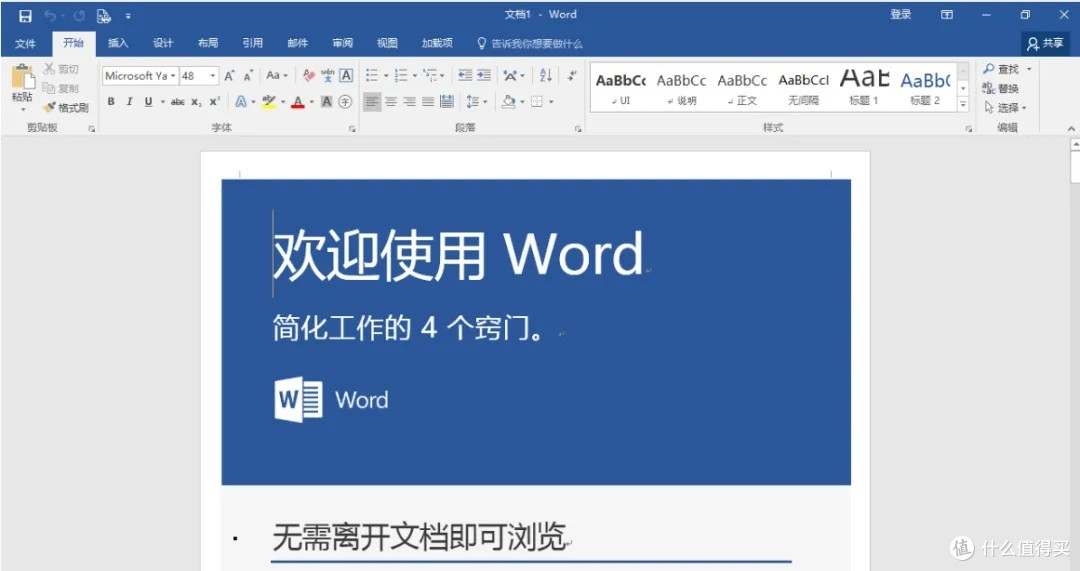Click the text effects glowing A icon
The height and width of the screenshot is (571, 1080).
(241, 102)
